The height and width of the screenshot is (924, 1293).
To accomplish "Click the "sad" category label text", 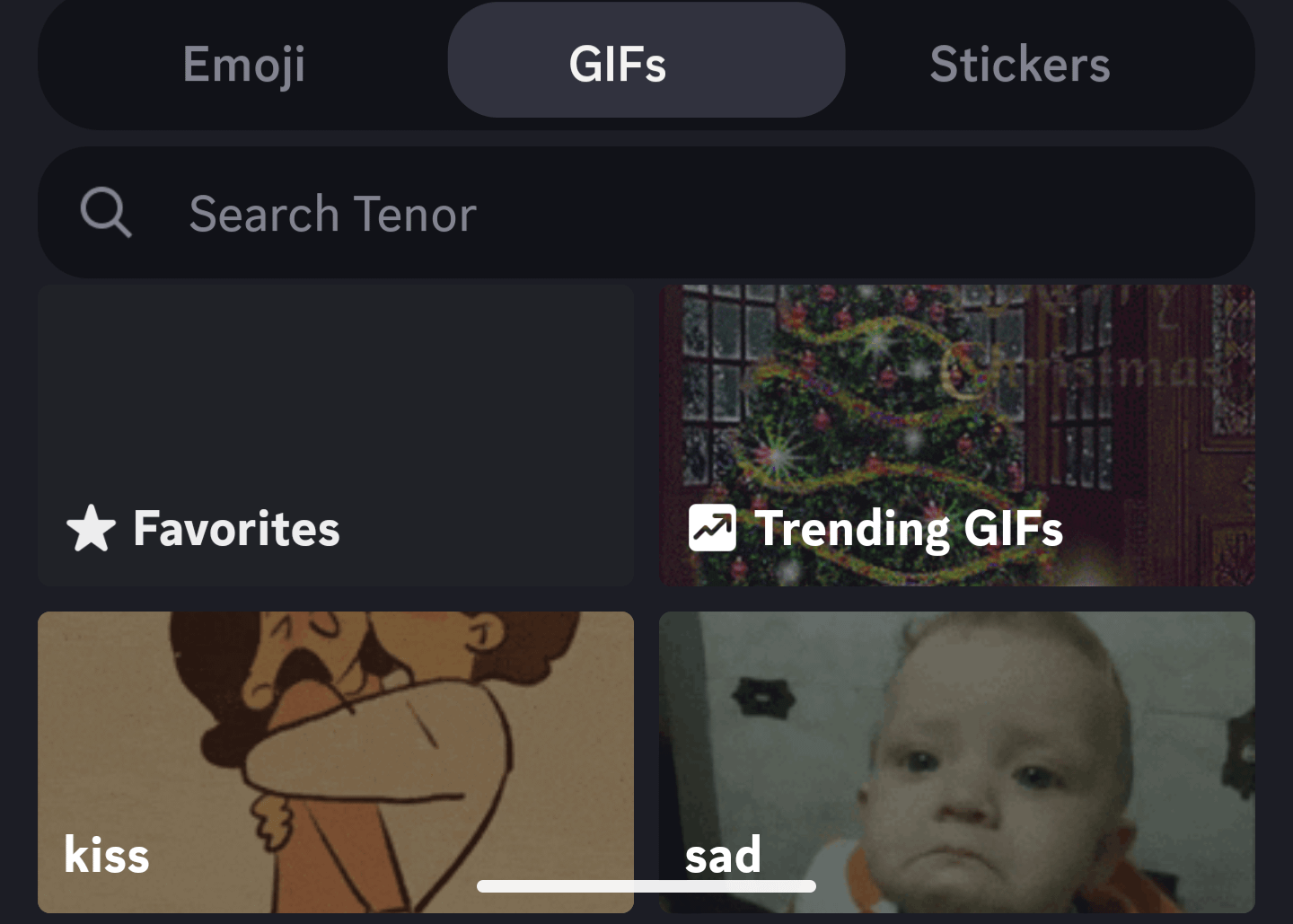I will click(723, 855).
